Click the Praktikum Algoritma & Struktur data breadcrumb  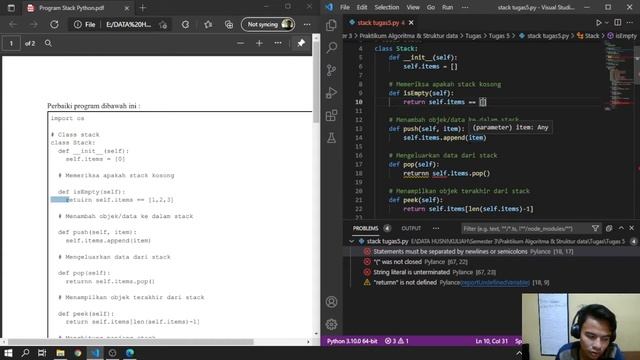click(x=409, y=36)
